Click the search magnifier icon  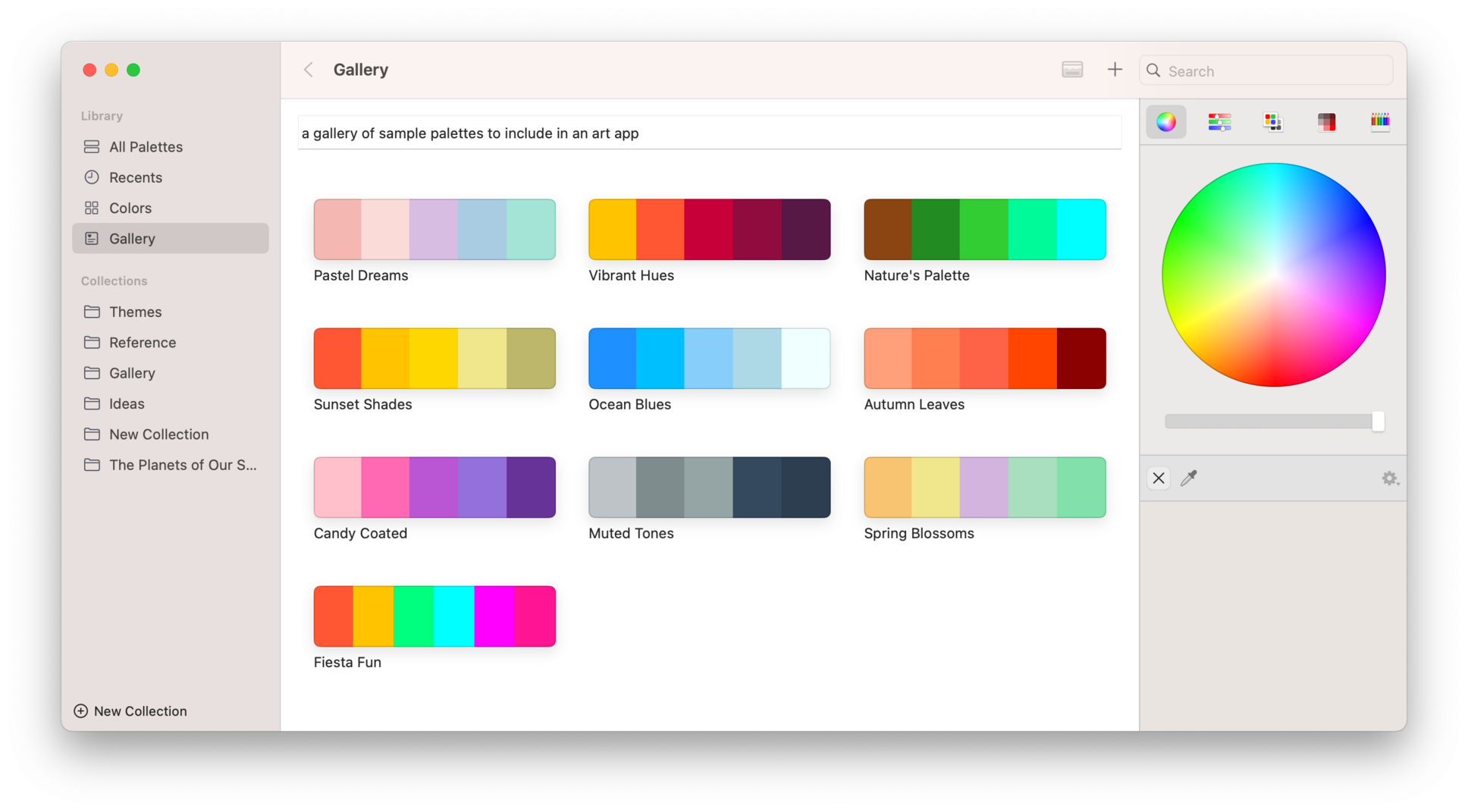[x=1153, y=71]
